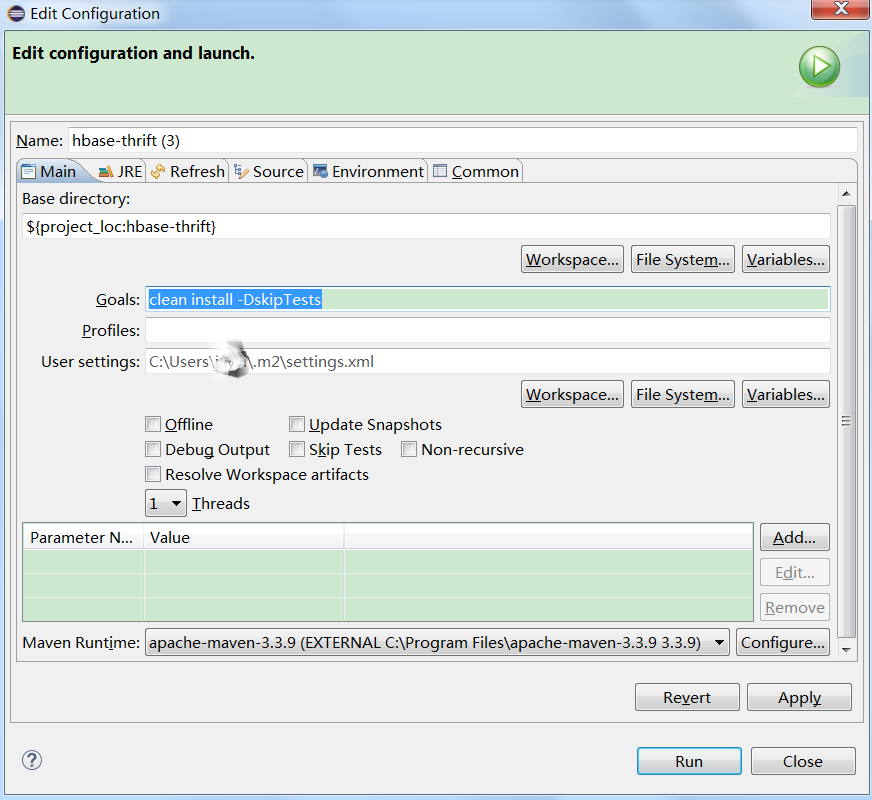Click the green run arrow icon

point(819,67)
